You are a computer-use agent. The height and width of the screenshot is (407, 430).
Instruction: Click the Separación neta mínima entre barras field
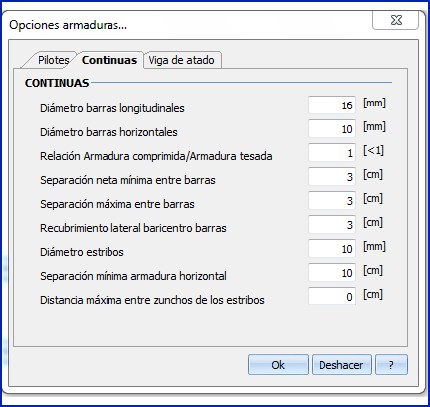coord(332,177)
